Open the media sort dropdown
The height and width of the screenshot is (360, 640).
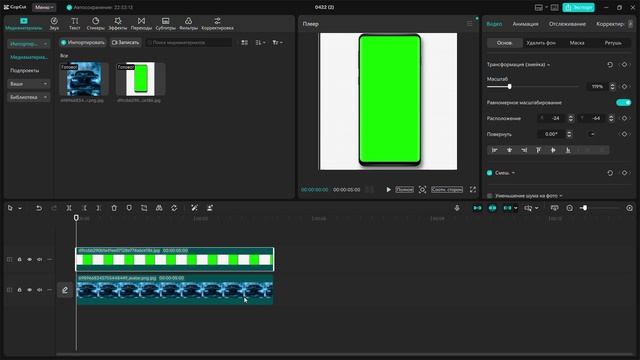pos(260,42)
